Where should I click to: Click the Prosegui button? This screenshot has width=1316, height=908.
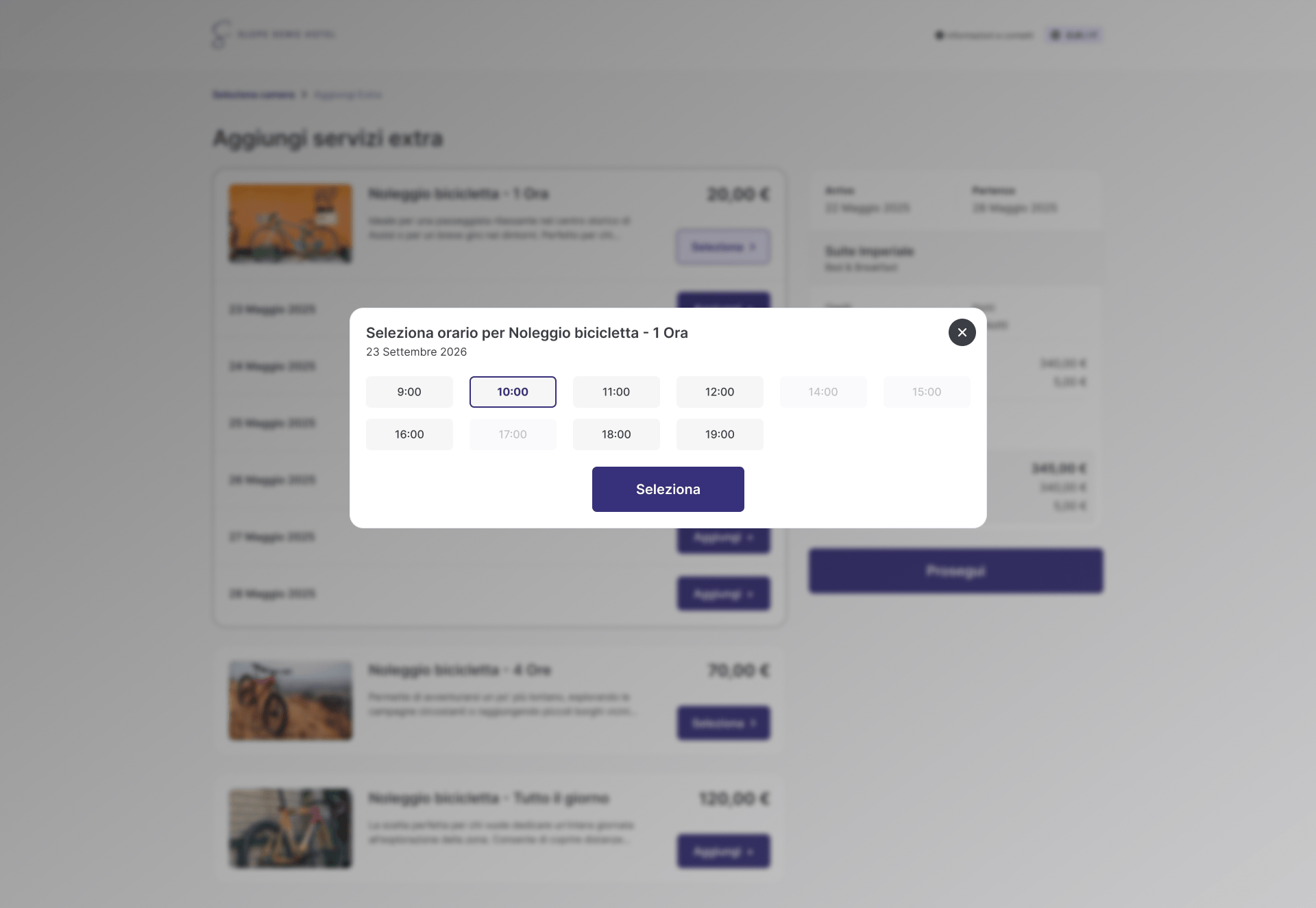[x=956, y=571]
